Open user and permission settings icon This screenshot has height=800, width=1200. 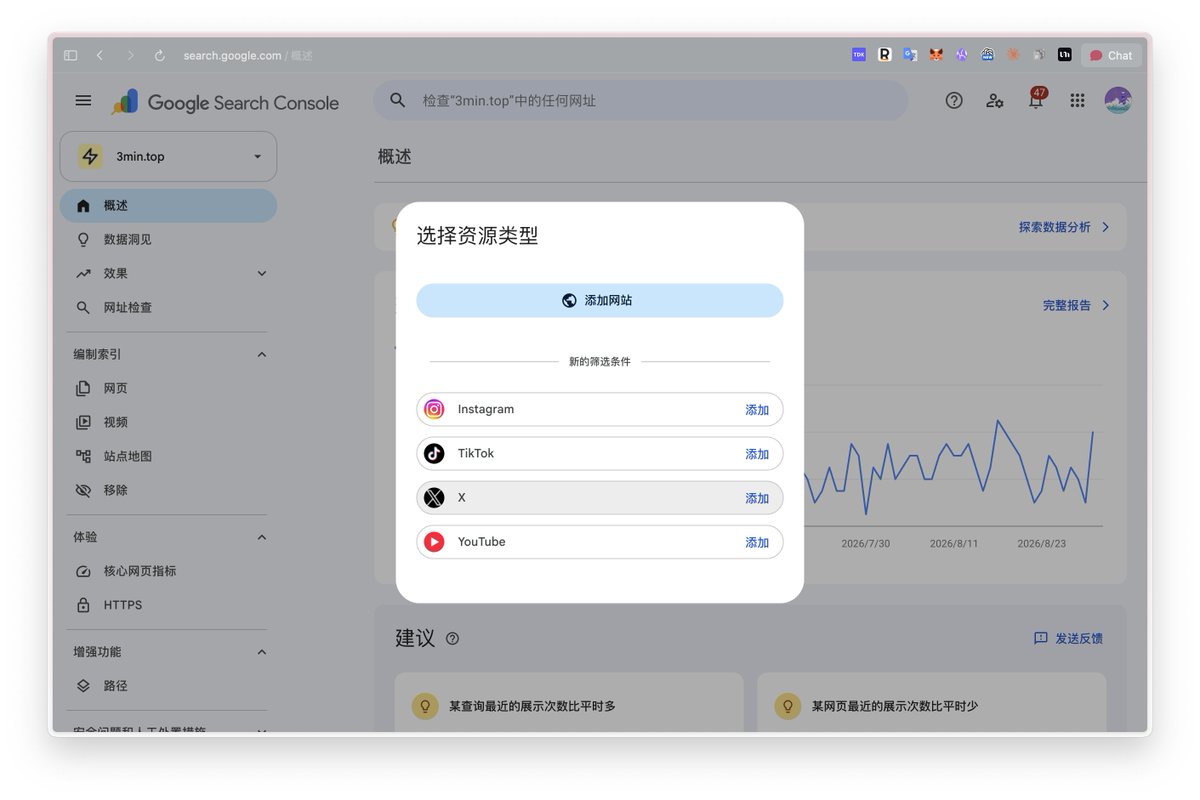(995, 100)
